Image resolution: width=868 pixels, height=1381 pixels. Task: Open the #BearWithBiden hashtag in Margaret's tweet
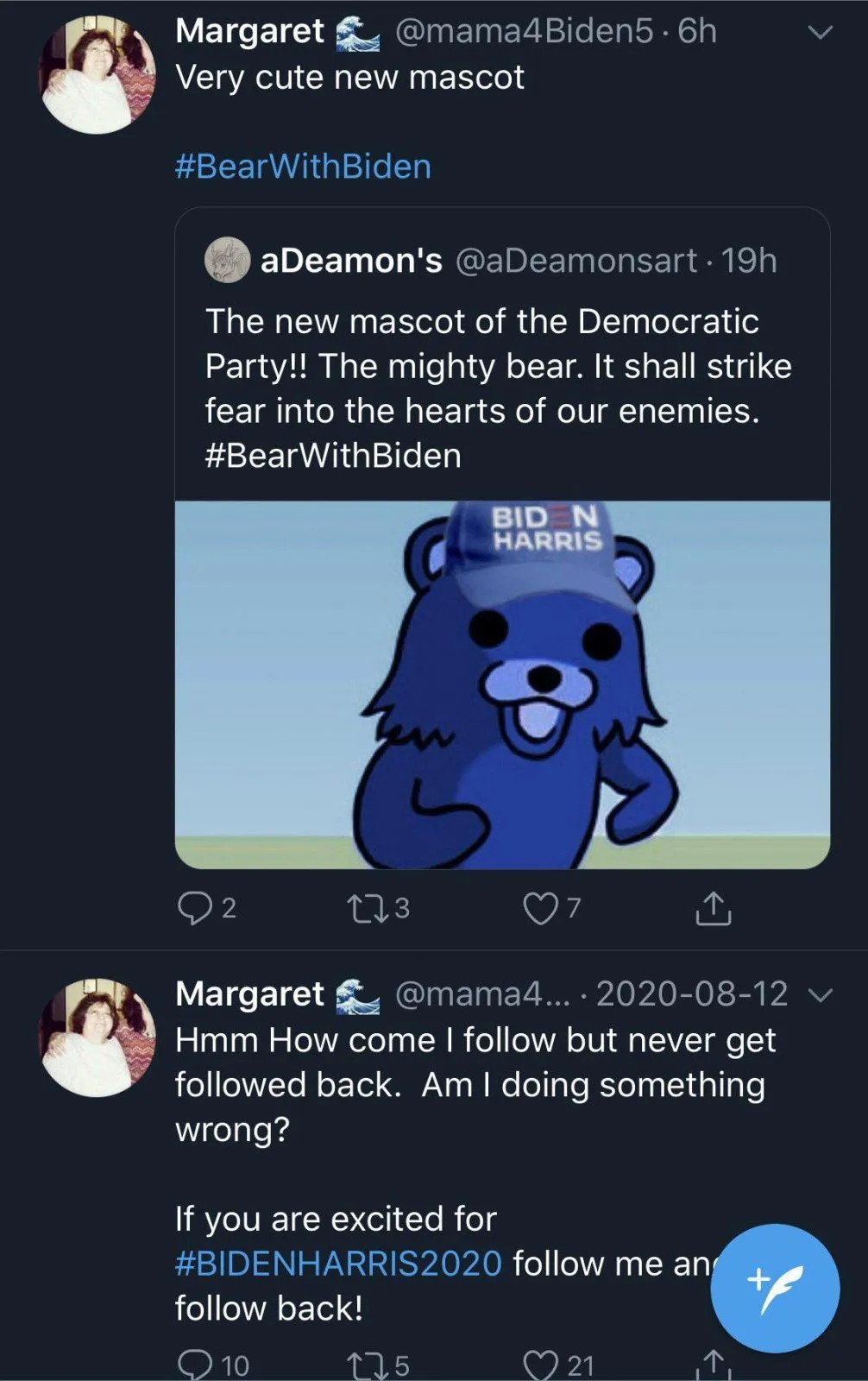click(x=303, y=166)
